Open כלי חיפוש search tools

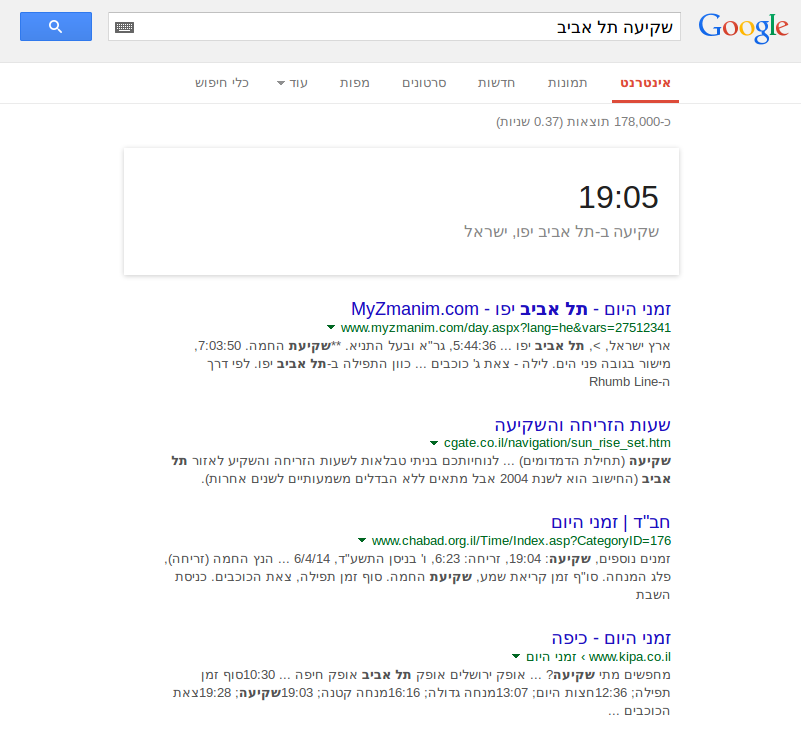click(x=222, y=83)
